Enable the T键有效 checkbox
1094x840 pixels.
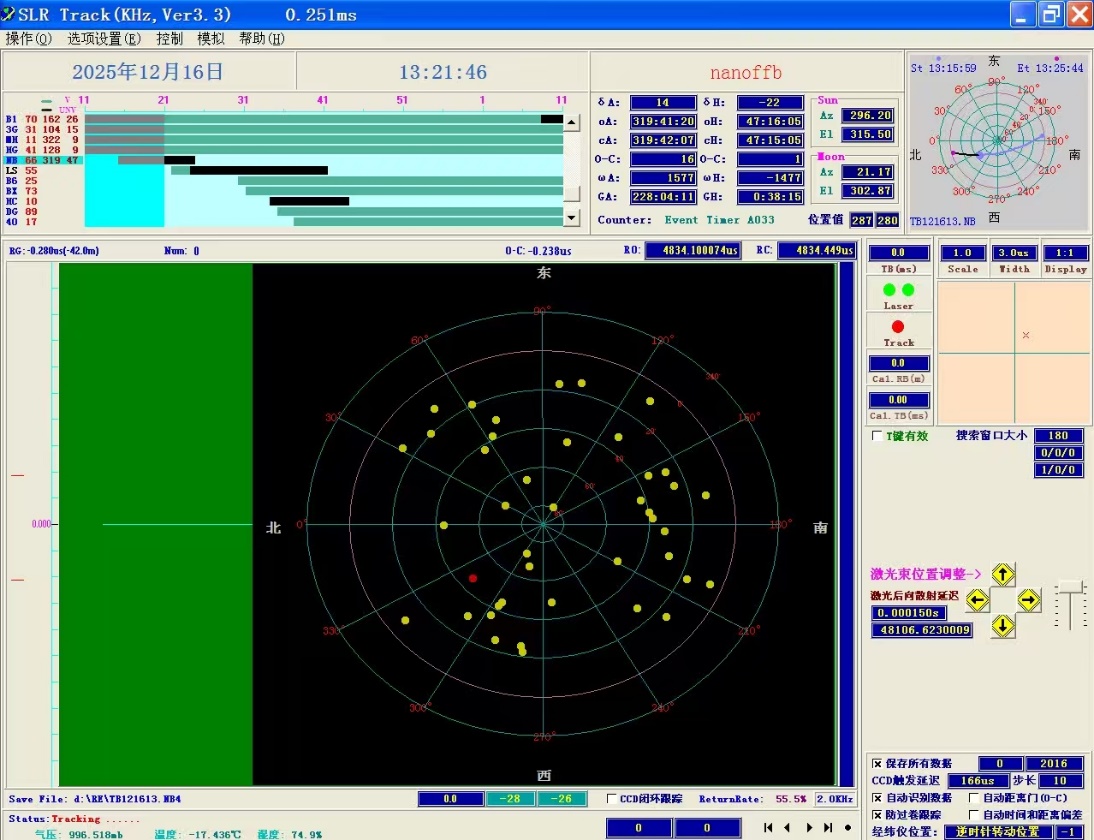[x=878, y=436]
